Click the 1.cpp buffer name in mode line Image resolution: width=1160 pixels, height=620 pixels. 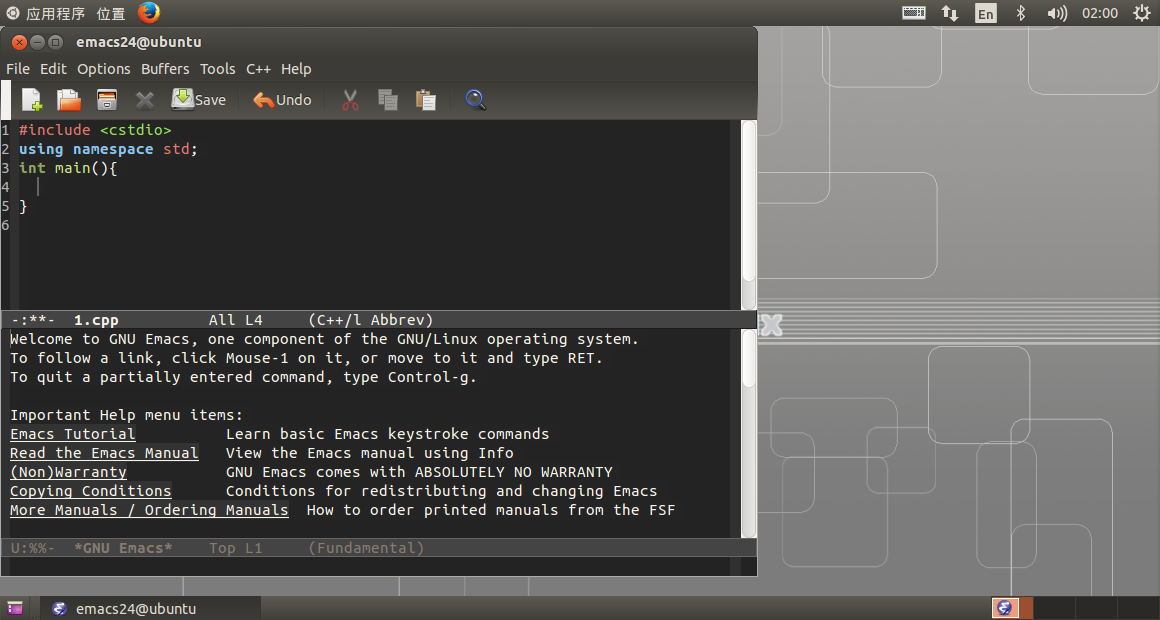[96, 320]
